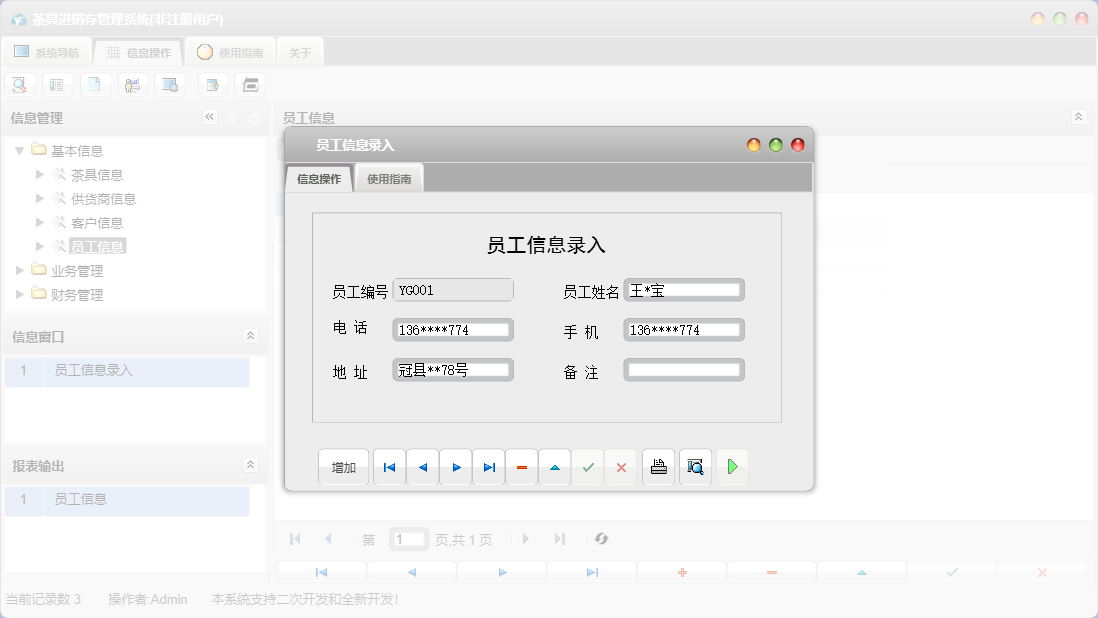Expand the 财务管理 folder
The width and height of the screenshot is (1098, 618).
(x=17, y=294)
